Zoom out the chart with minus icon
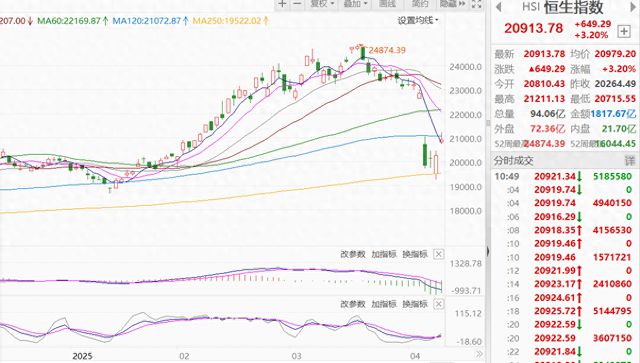The height and width of the screenshot is (363, 640). pyautogui.click(x=298, y=4)
